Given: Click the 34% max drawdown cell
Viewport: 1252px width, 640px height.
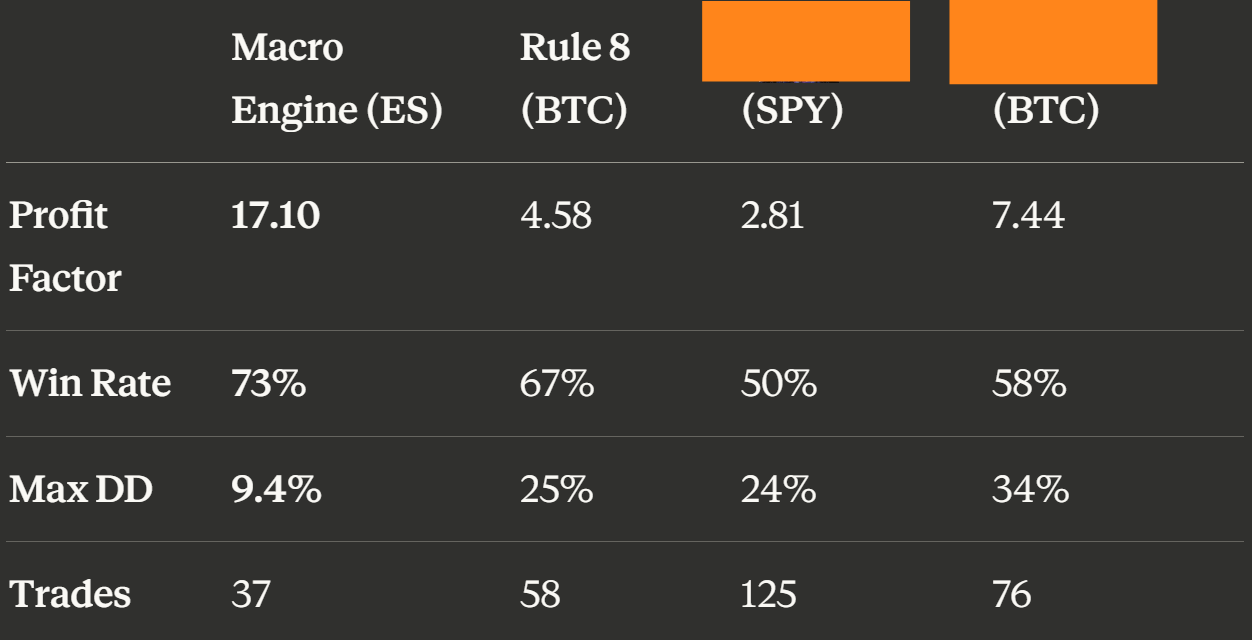Looking at the screenshot, I should click(1030, 489).
